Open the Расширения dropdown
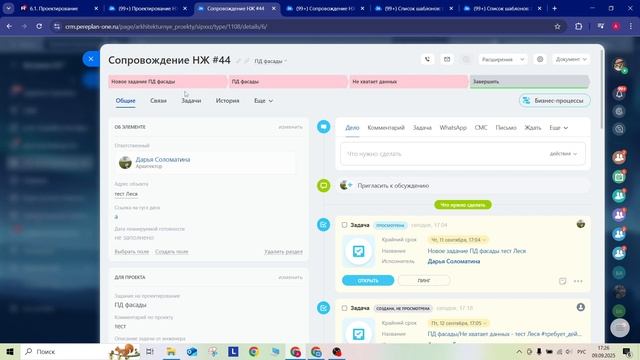This screenshot has height=360, width=640. (x=503, y=59)
